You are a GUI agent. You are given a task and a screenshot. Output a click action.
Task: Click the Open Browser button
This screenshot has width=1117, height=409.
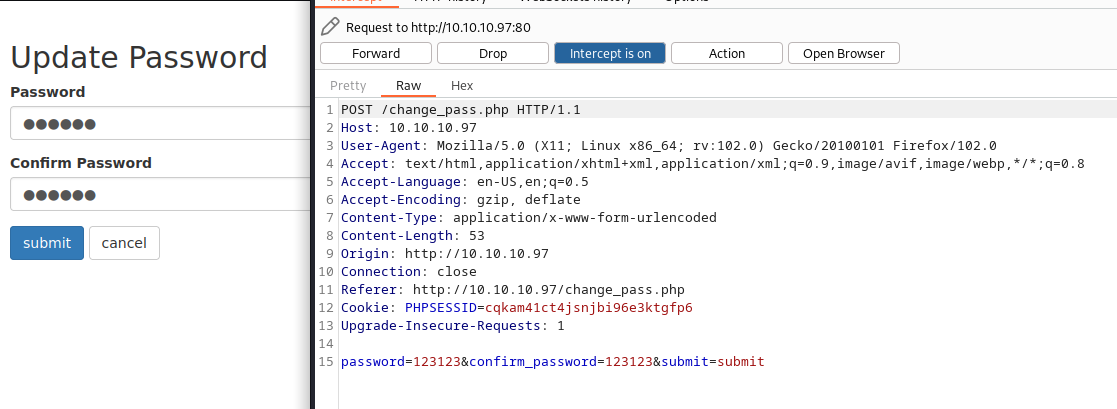[x=843, y=53]
